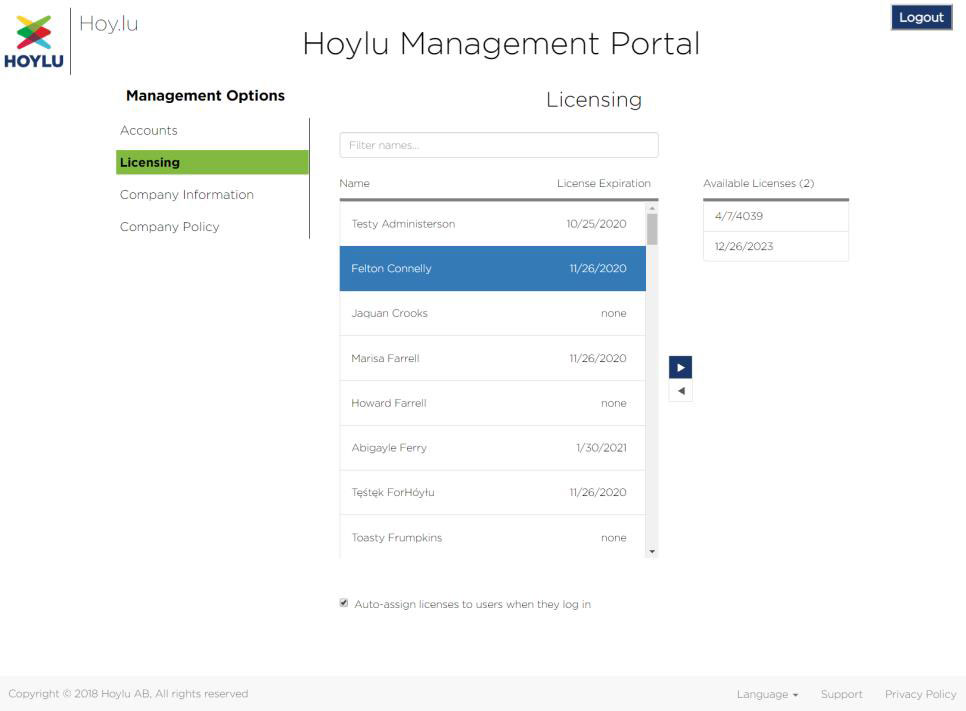The width and height of the screenshot is (966, 711).
Task: Open the Language dropdown in footer
Action: 767,694
